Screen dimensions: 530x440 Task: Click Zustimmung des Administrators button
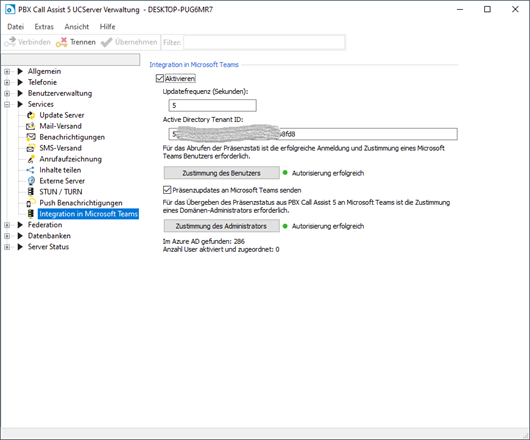click(222, 226)
